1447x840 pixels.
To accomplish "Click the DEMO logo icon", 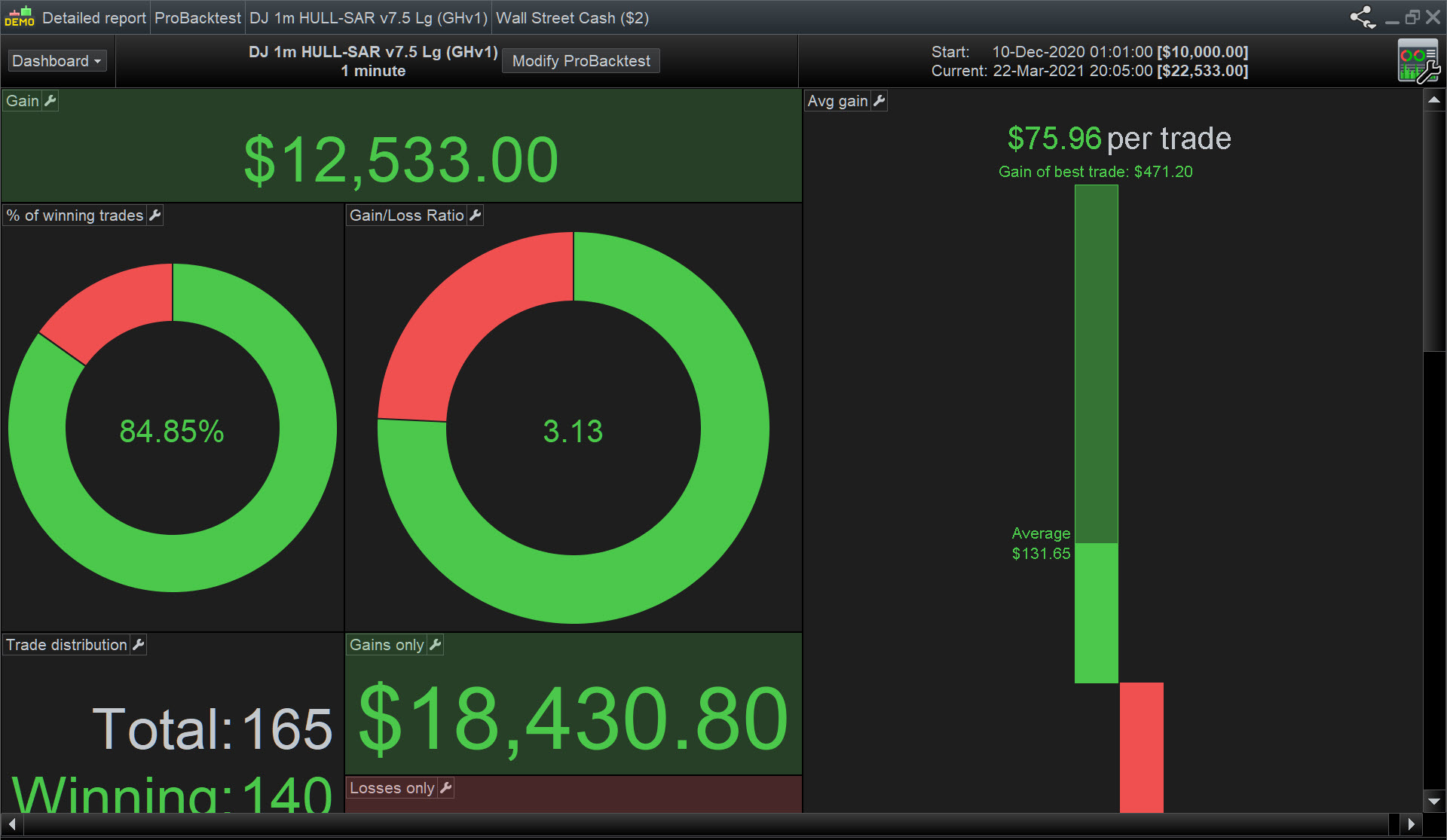I will click(x=20, y=17).
